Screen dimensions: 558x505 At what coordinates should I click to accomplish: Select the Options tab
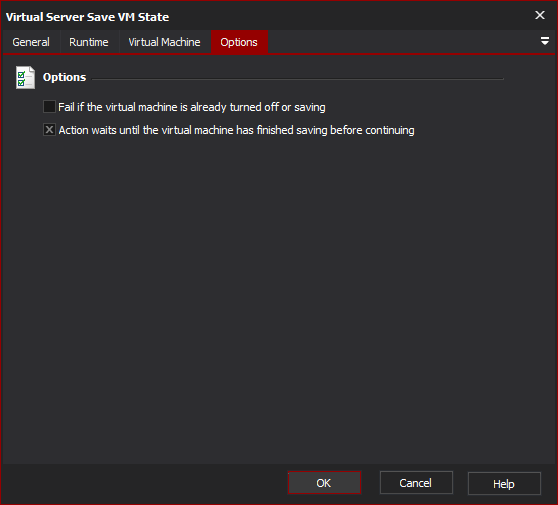[x=239, y=42]
